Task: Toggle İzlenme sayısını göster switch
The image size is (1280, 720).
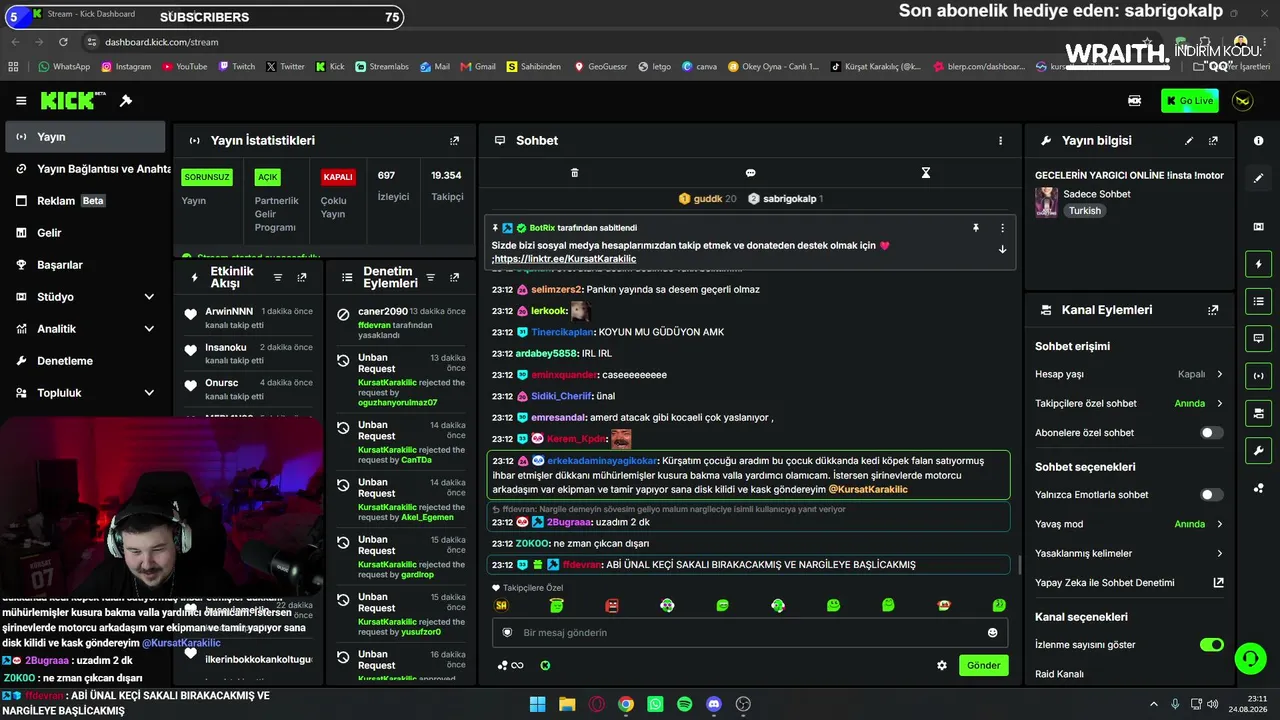Action: point(1211,645)
